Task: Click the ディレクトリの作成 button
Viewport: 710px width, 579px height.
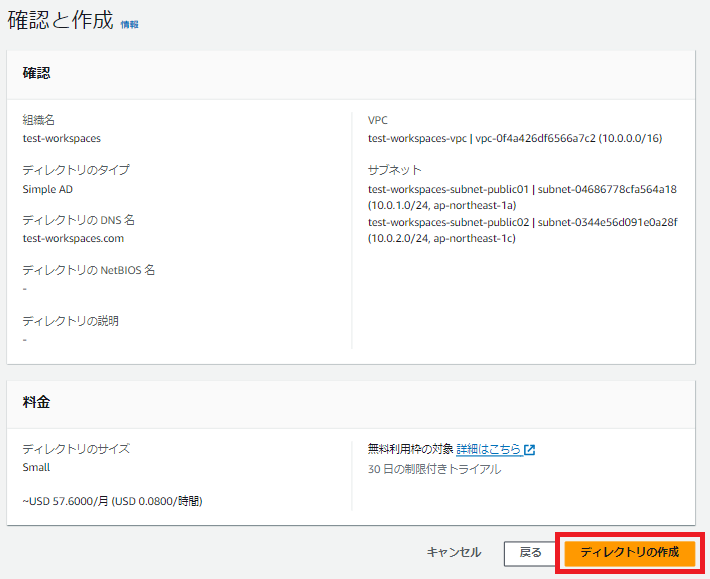Action: (x=629, y=553)
